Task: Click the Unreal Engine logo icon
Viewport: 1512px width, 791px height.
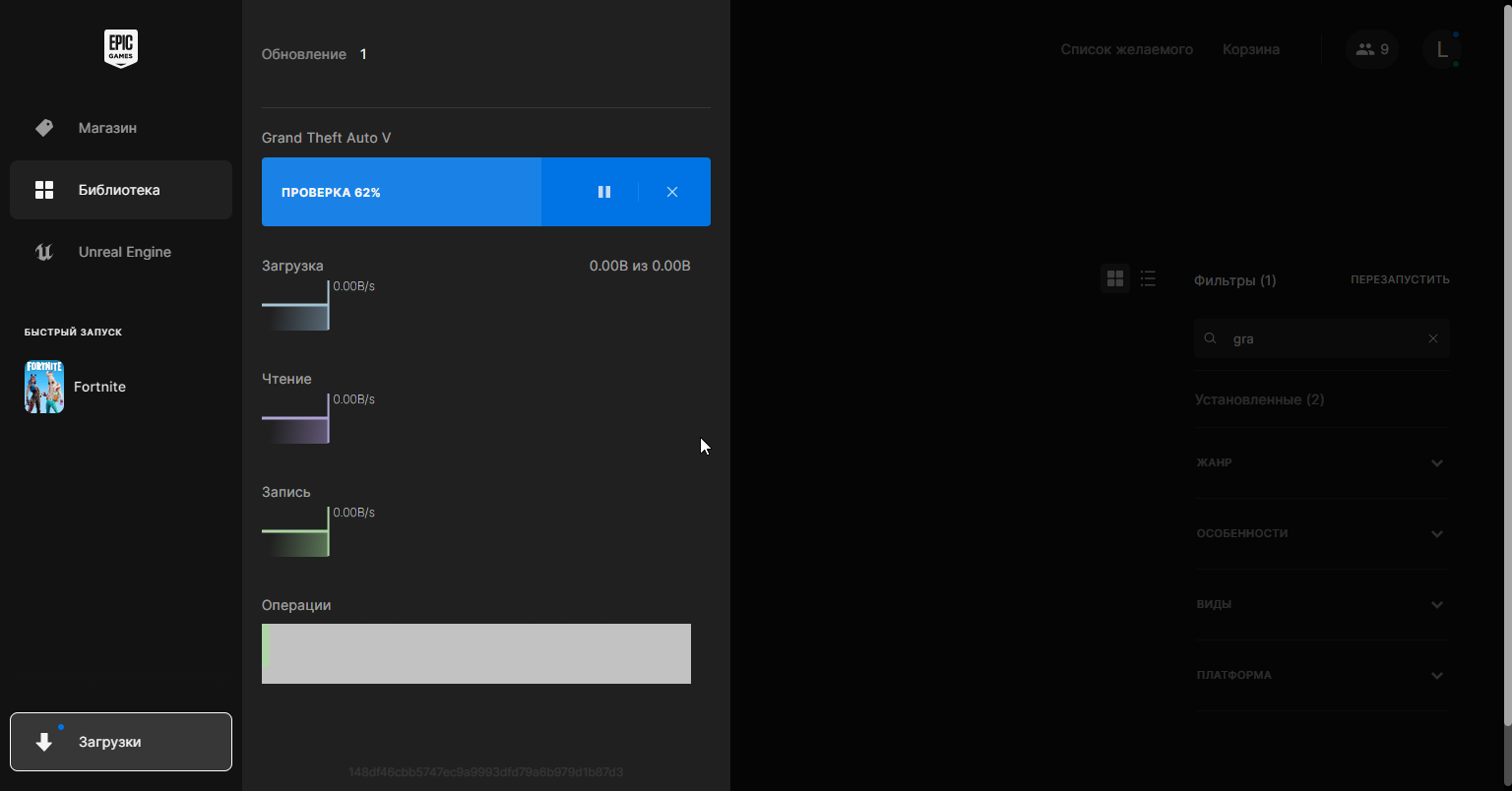Action: click(x=44, y=252)
